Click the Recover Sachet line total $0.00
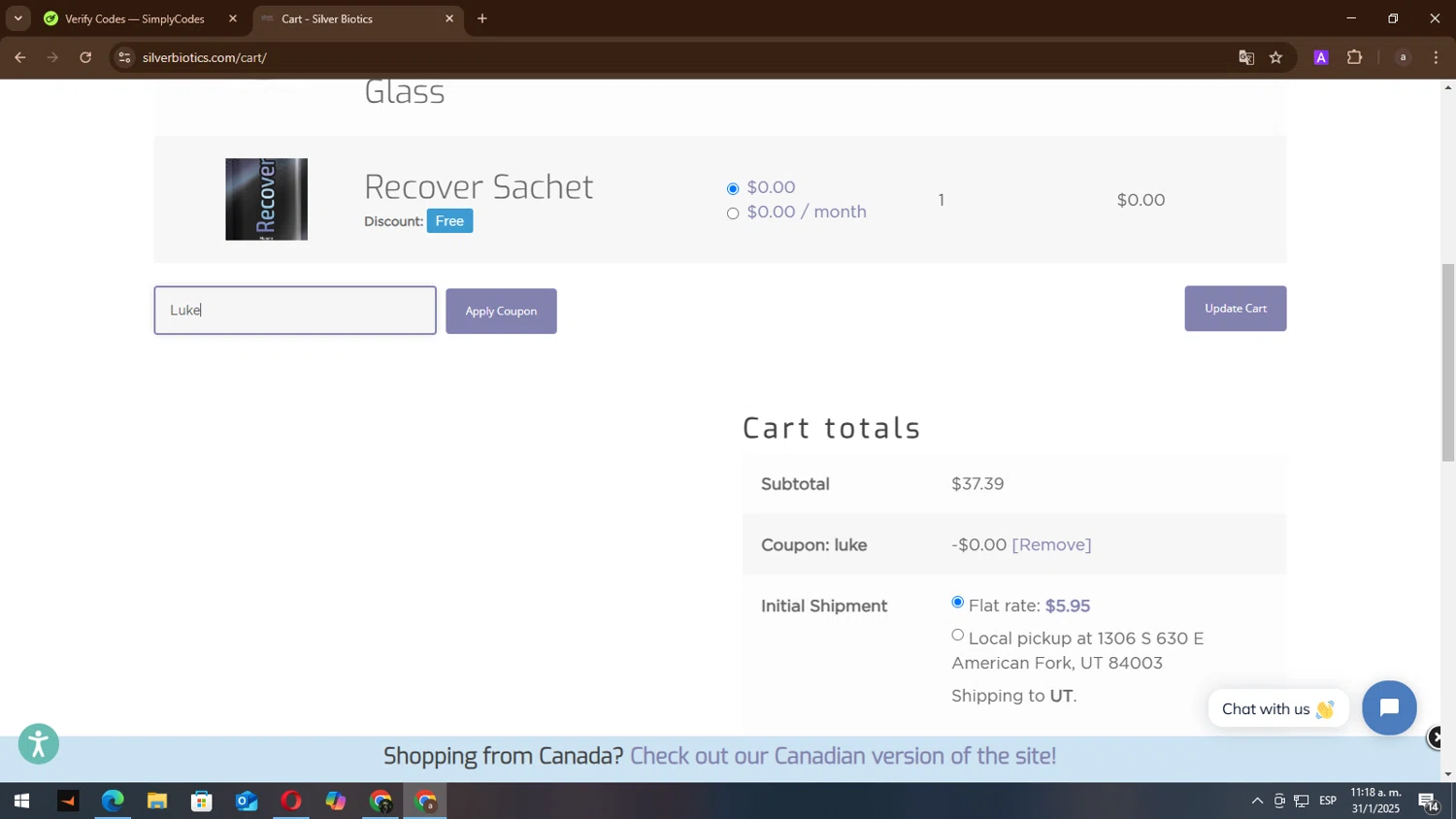 tap(1141, 200)
